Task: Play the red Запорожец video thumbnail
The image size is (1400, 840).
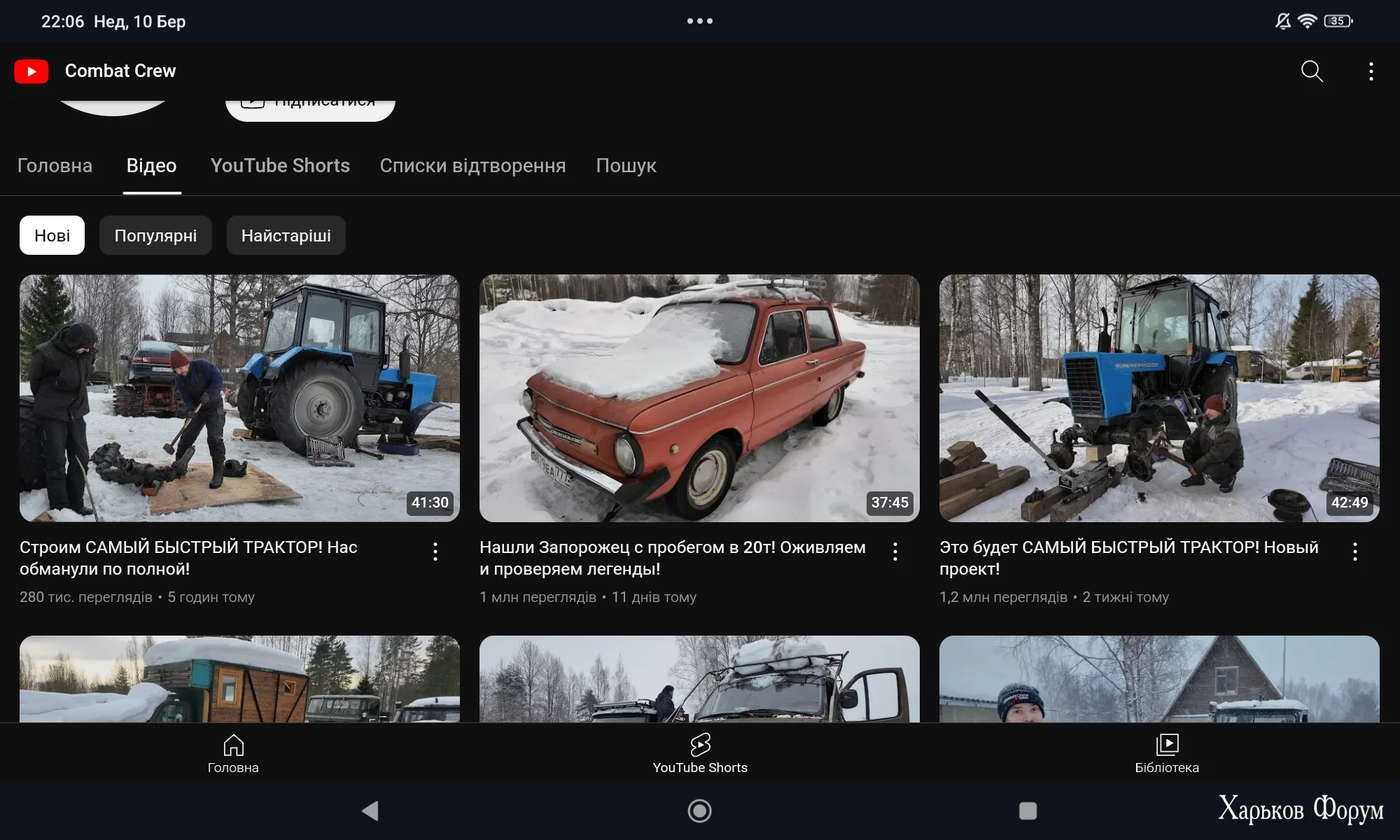Action: coord(699,398)
